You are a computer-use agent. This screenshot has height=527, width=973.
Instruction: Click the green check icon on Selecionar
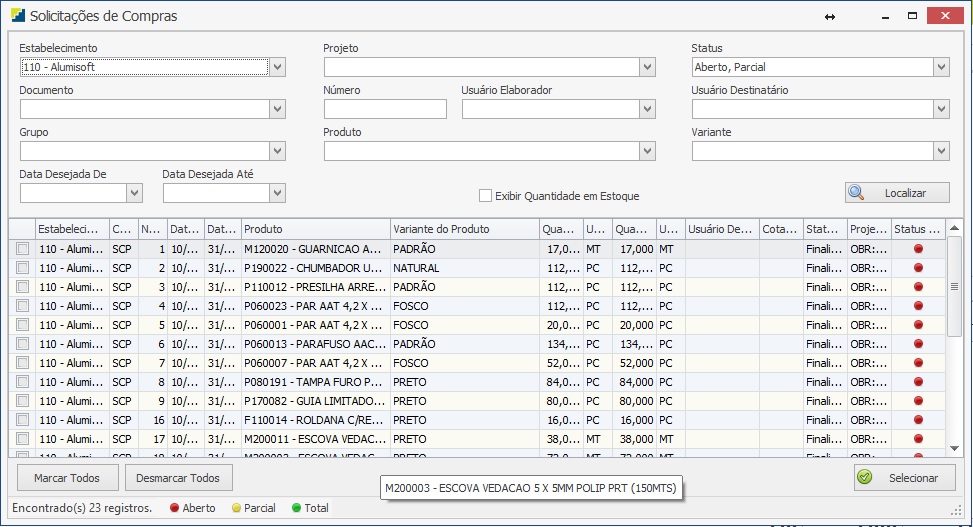[866, 478]
